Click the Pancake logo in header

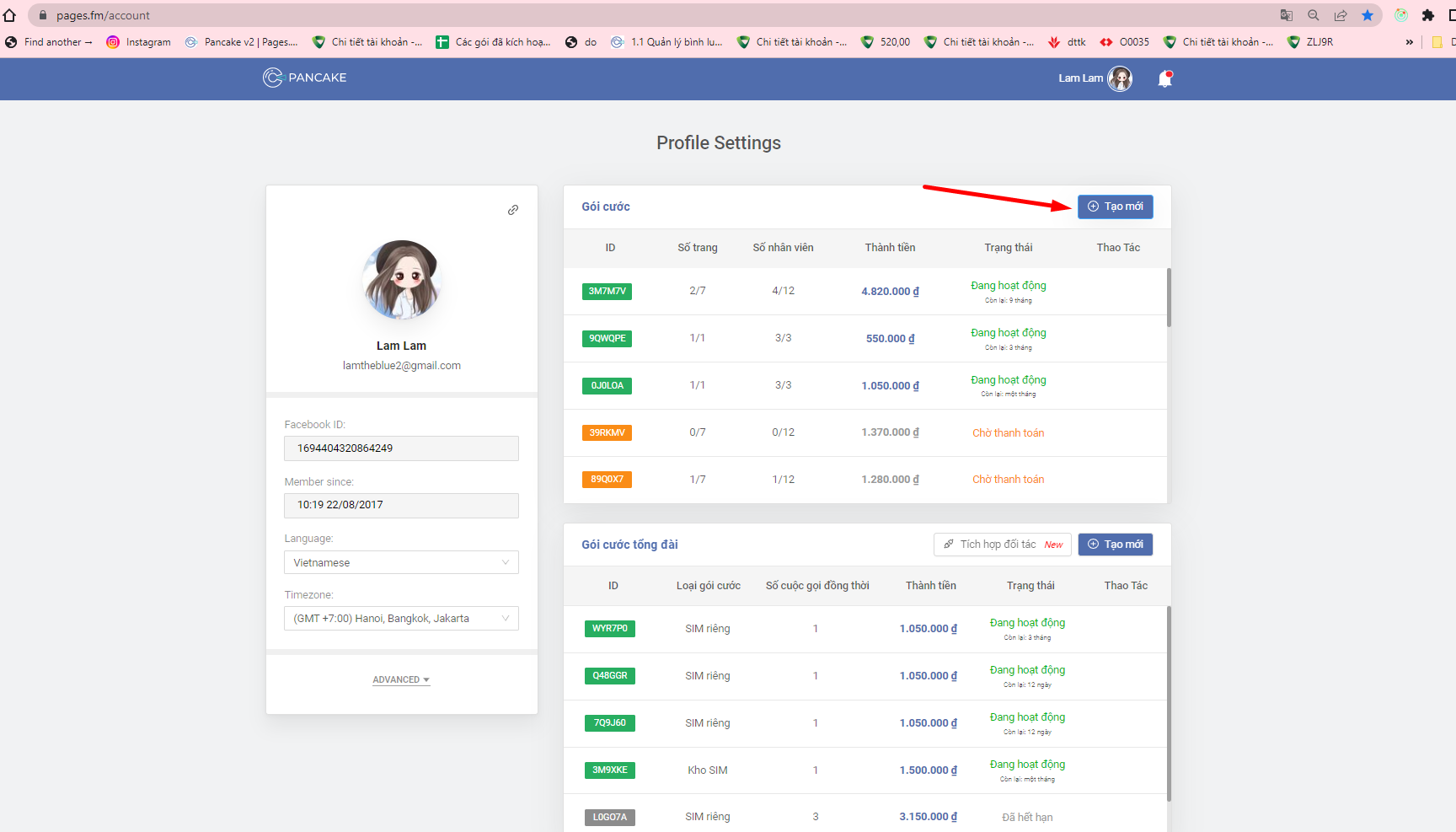[x=304, y=78]
